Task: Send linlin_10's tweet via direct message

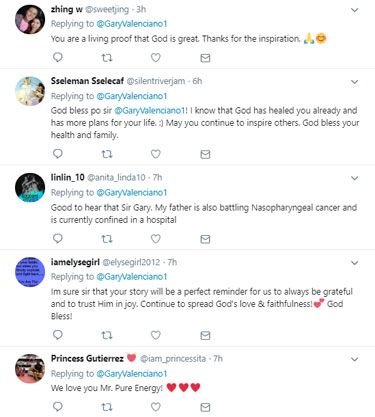Action: pos(205,239)
